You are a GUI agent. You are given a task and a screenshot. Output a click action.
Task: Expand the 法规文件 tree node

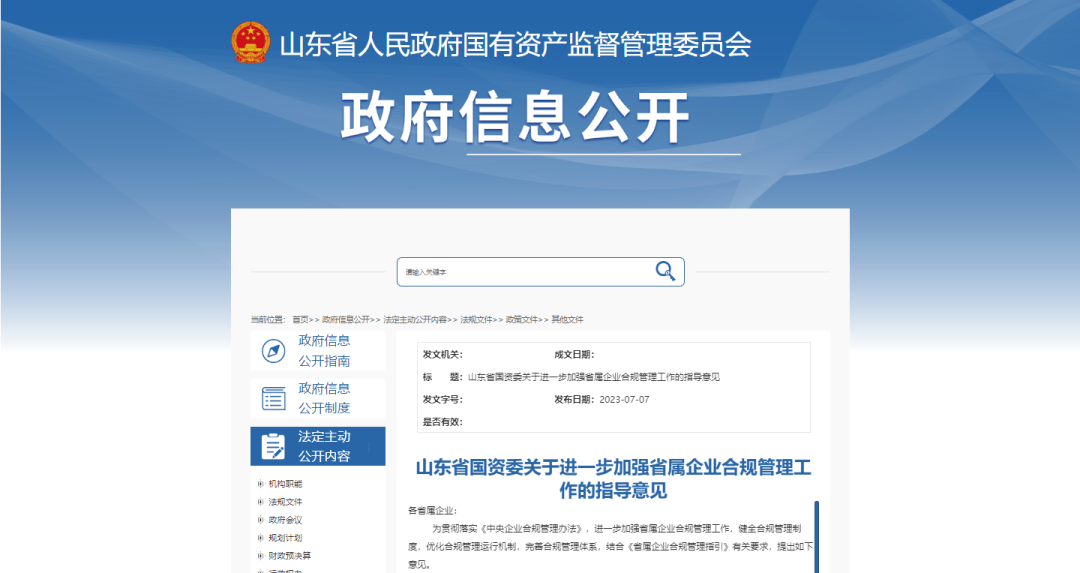click(260, 502)
